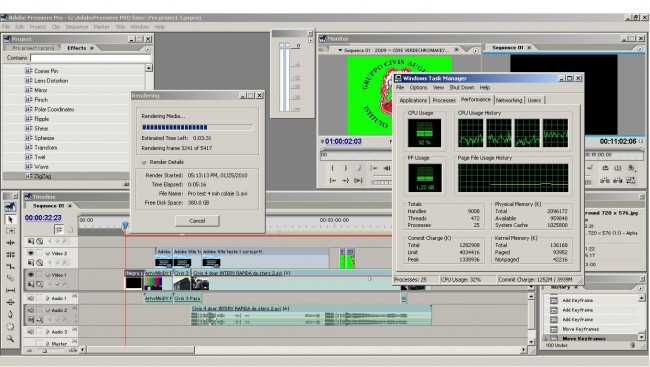650x367 pixels.
Task: Click the Contains search field
Action: [x=90, y=58]
